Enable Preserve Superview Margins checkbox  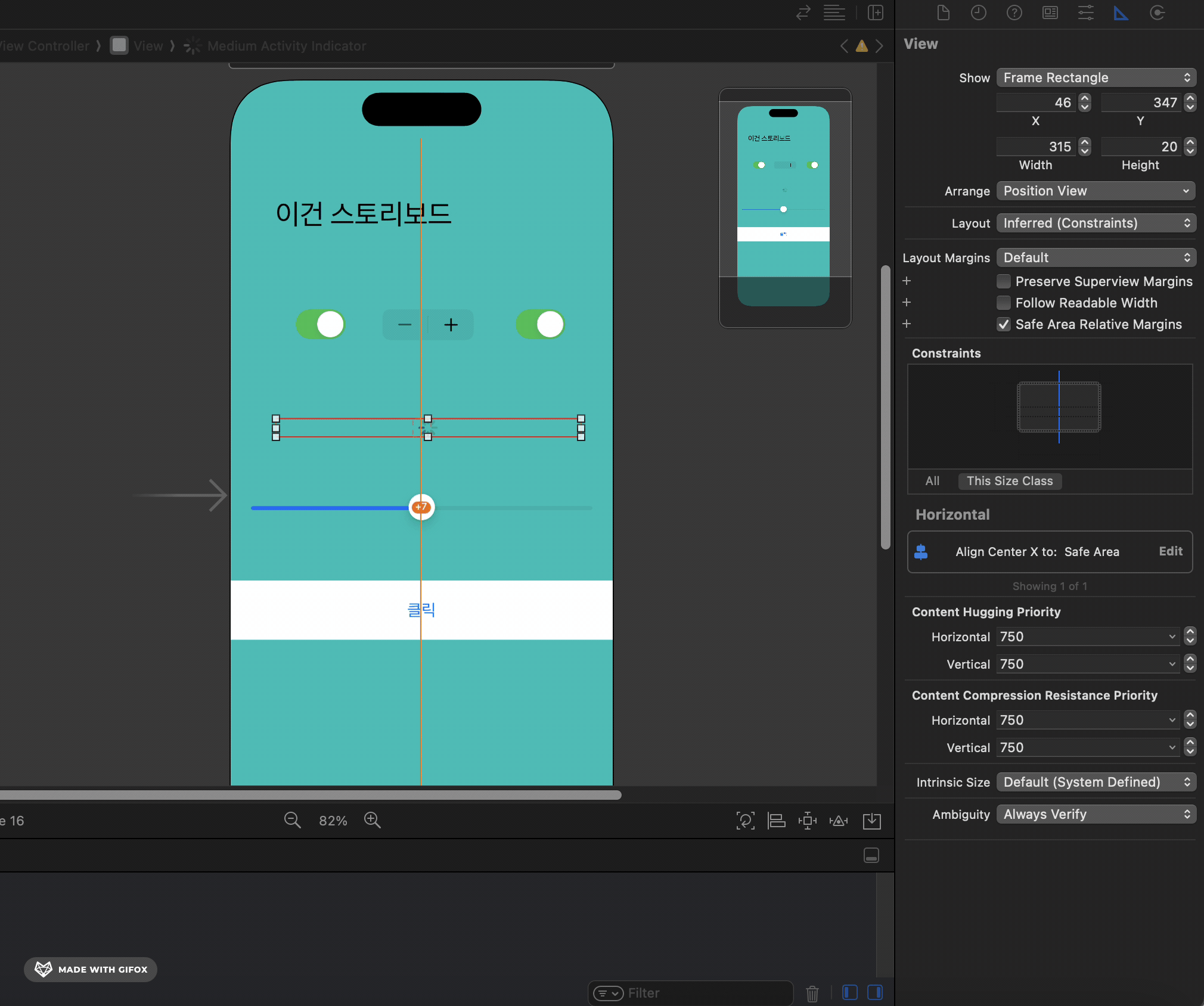click(1004, 281)
